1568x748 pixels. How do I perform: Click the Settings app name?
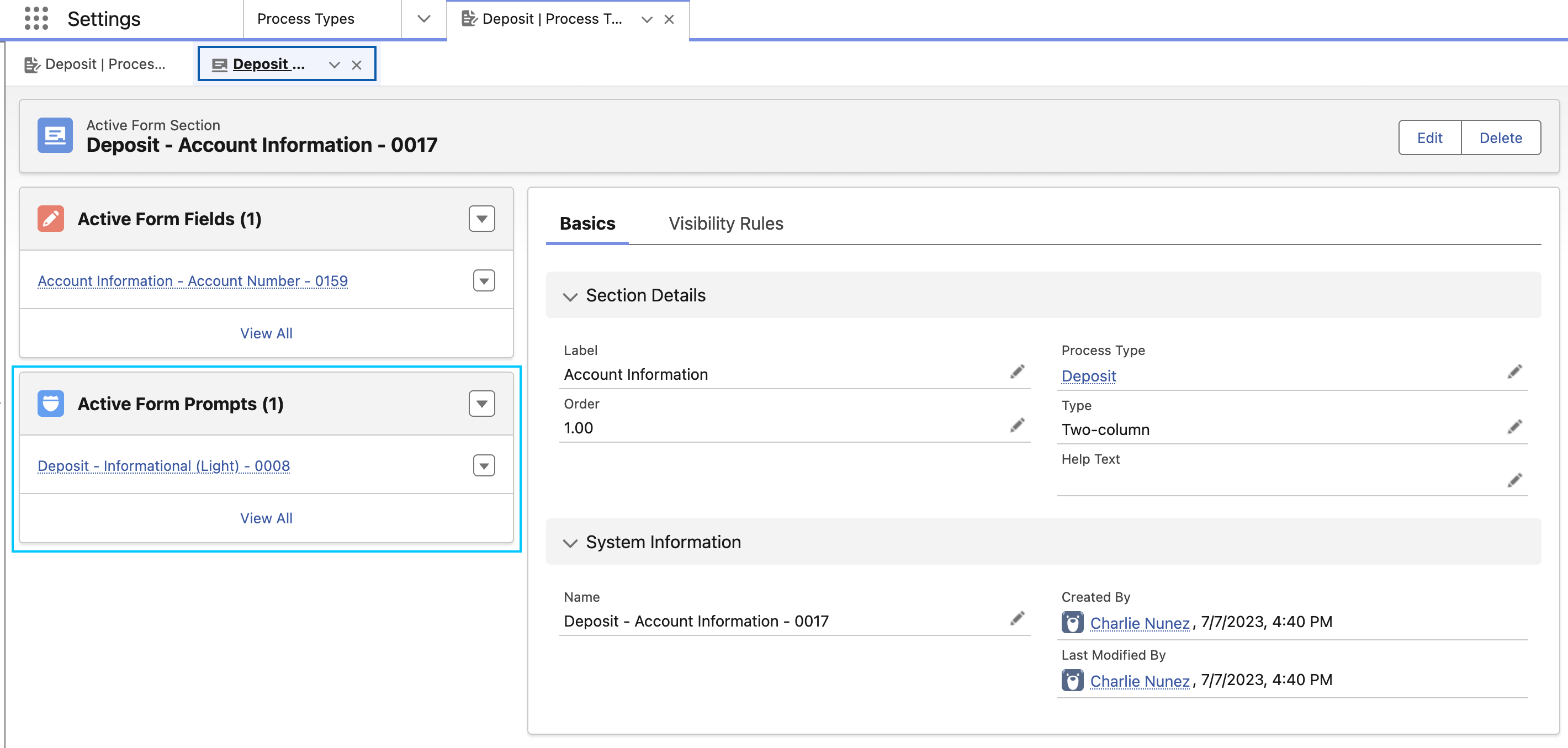click(103, 19)
